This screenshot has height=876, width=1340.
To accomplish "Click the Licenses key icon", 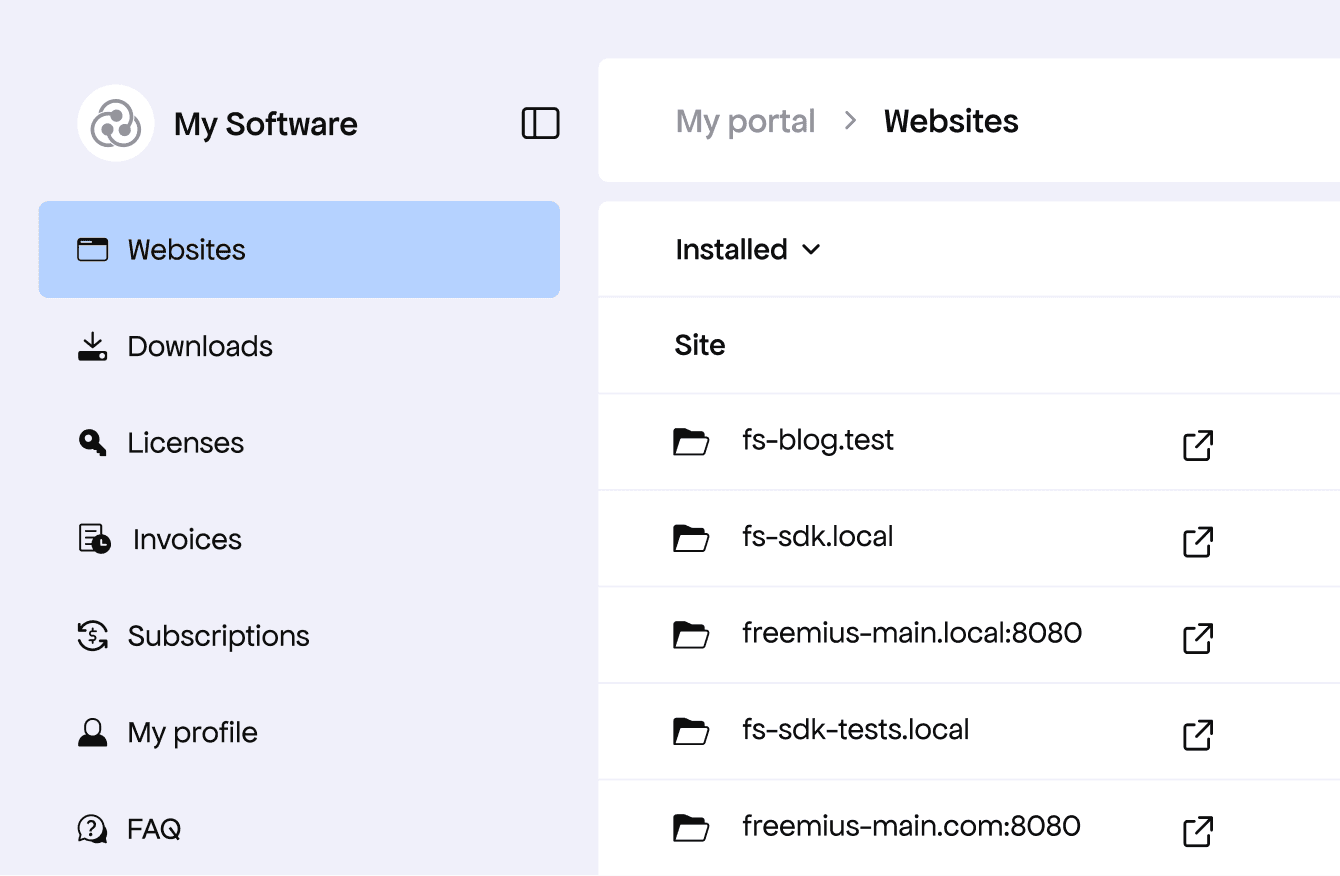I will pos(92,443).
